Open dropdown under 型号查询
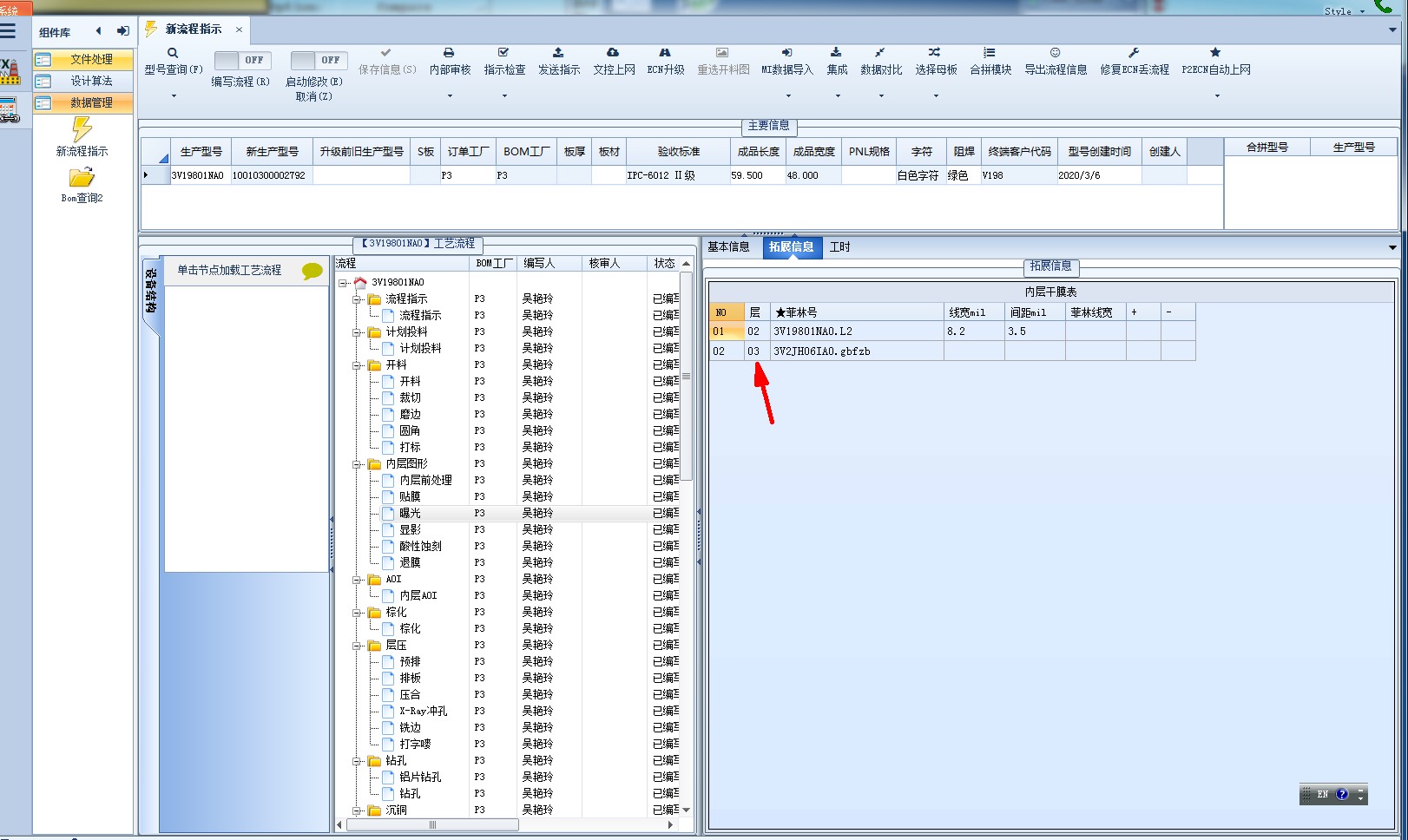Image resolution: width=1408 pixels, height=840 pixels. tap(174, 95)
